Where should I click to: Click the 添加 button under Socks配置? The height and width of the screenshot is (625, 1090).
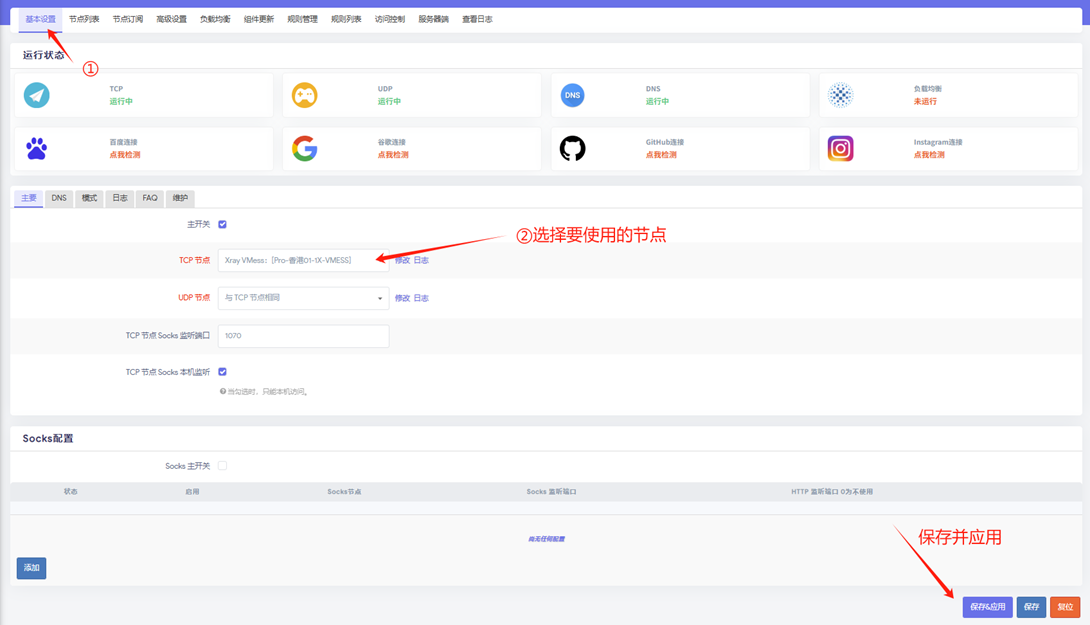(31, 568)
